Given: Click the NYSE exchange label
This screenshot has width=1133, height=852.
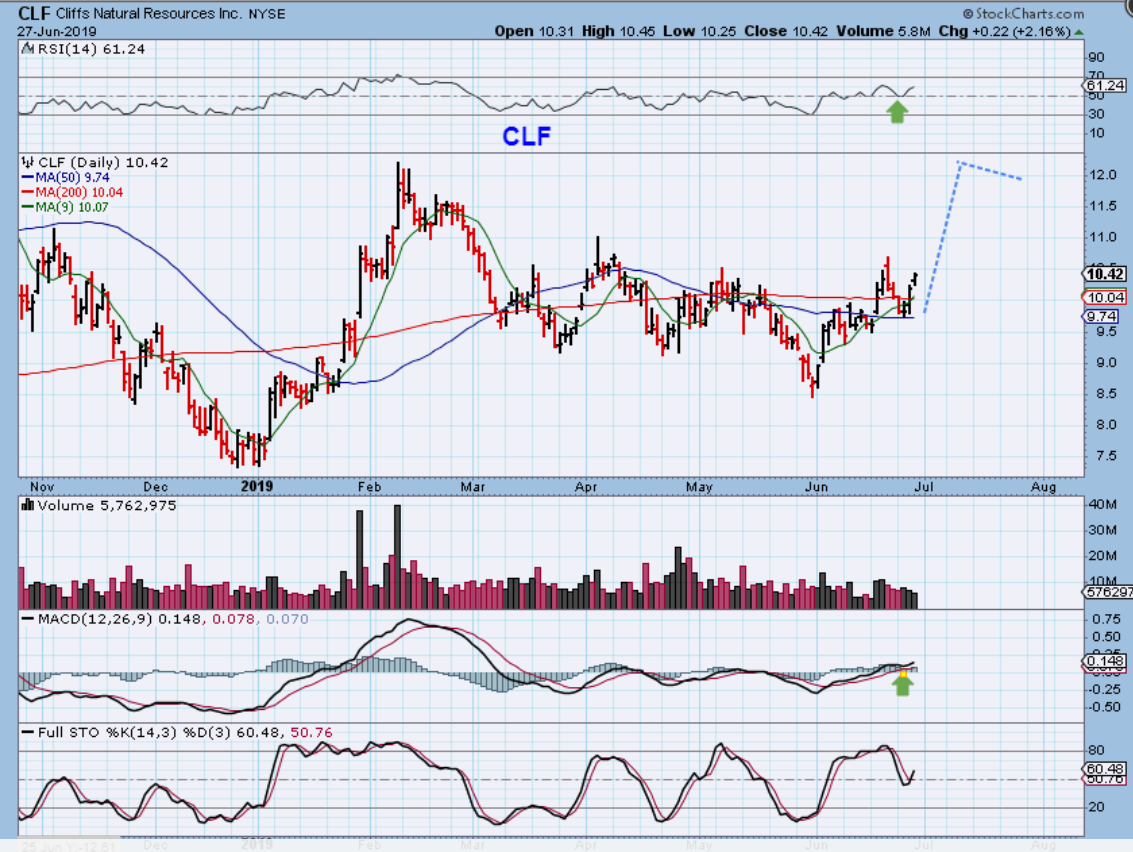Looking at the screenshot, I should pyautogui.click(x=267, y=14).
